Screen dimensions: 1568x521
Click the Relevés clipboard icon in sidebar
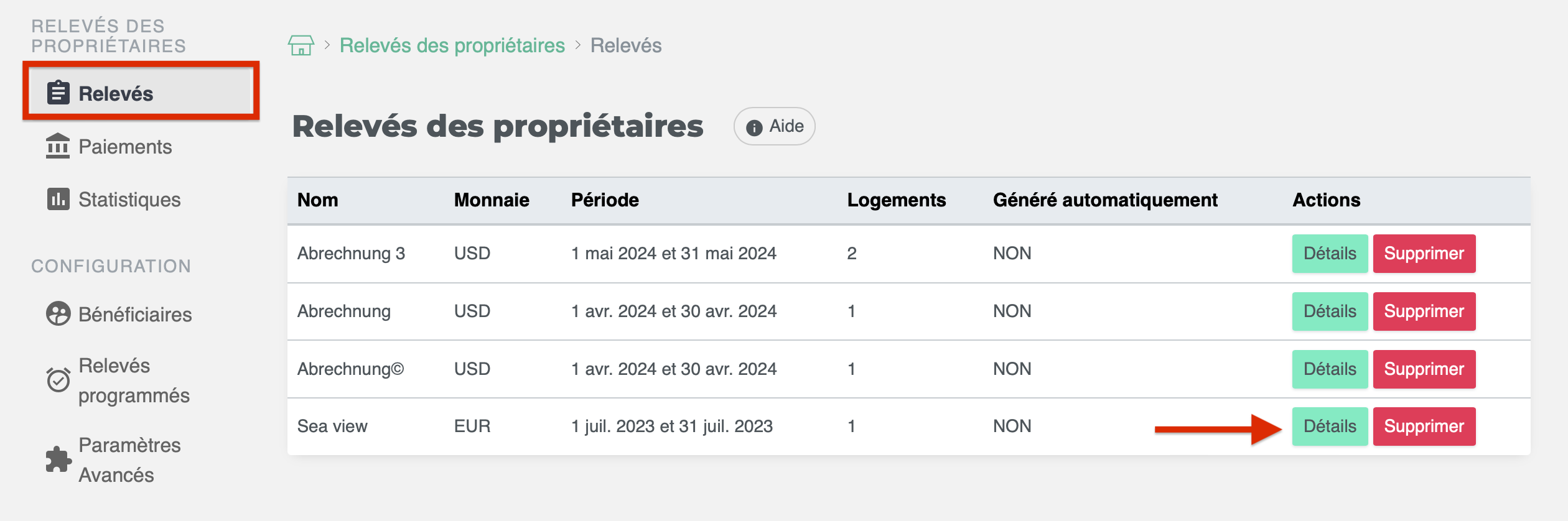tap(58, 93)
